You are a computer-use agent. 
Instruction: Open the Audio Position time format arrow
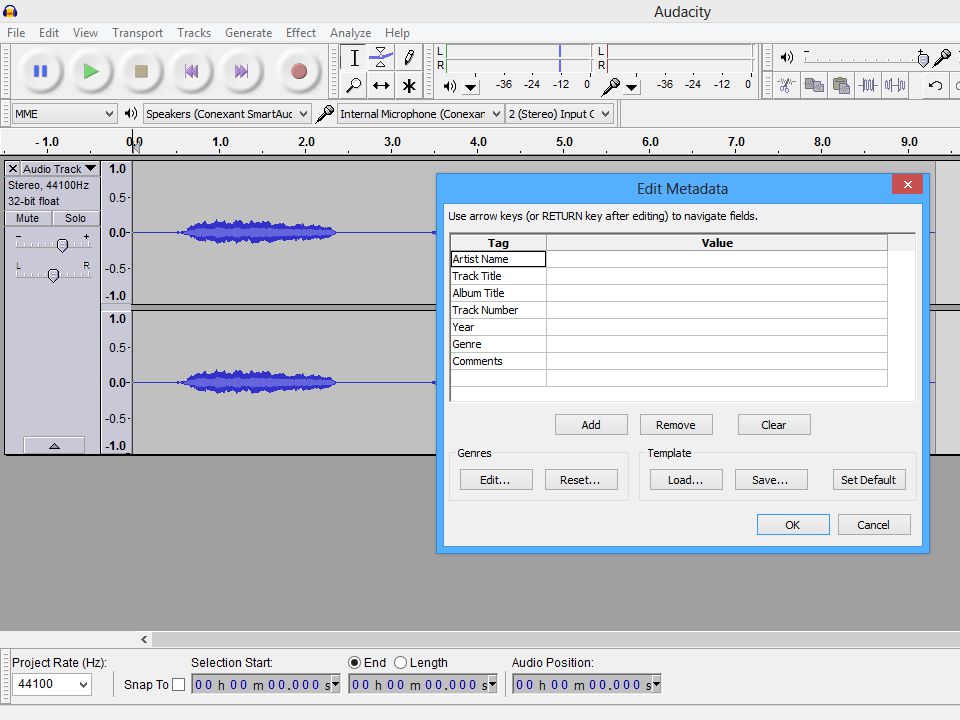point(656,684)
